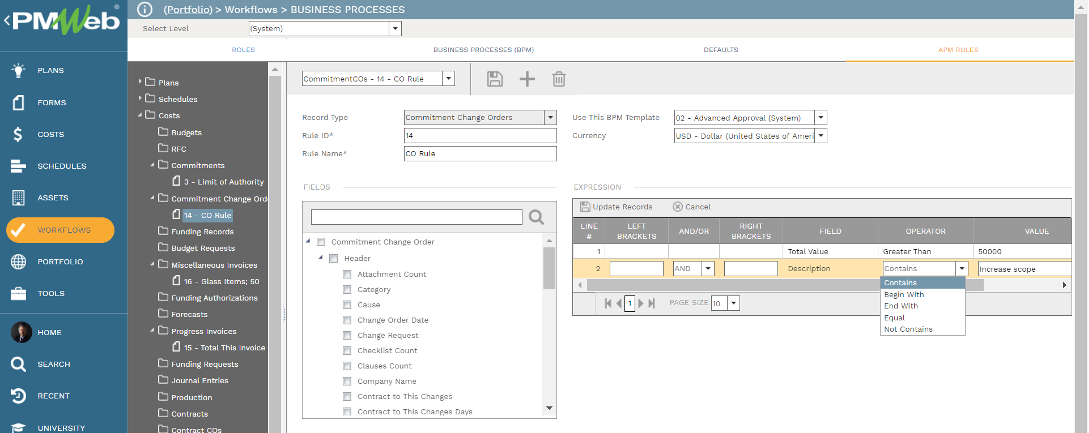
Task: Click fields list vertical scrollbar
Action: (x=549, y=268)
